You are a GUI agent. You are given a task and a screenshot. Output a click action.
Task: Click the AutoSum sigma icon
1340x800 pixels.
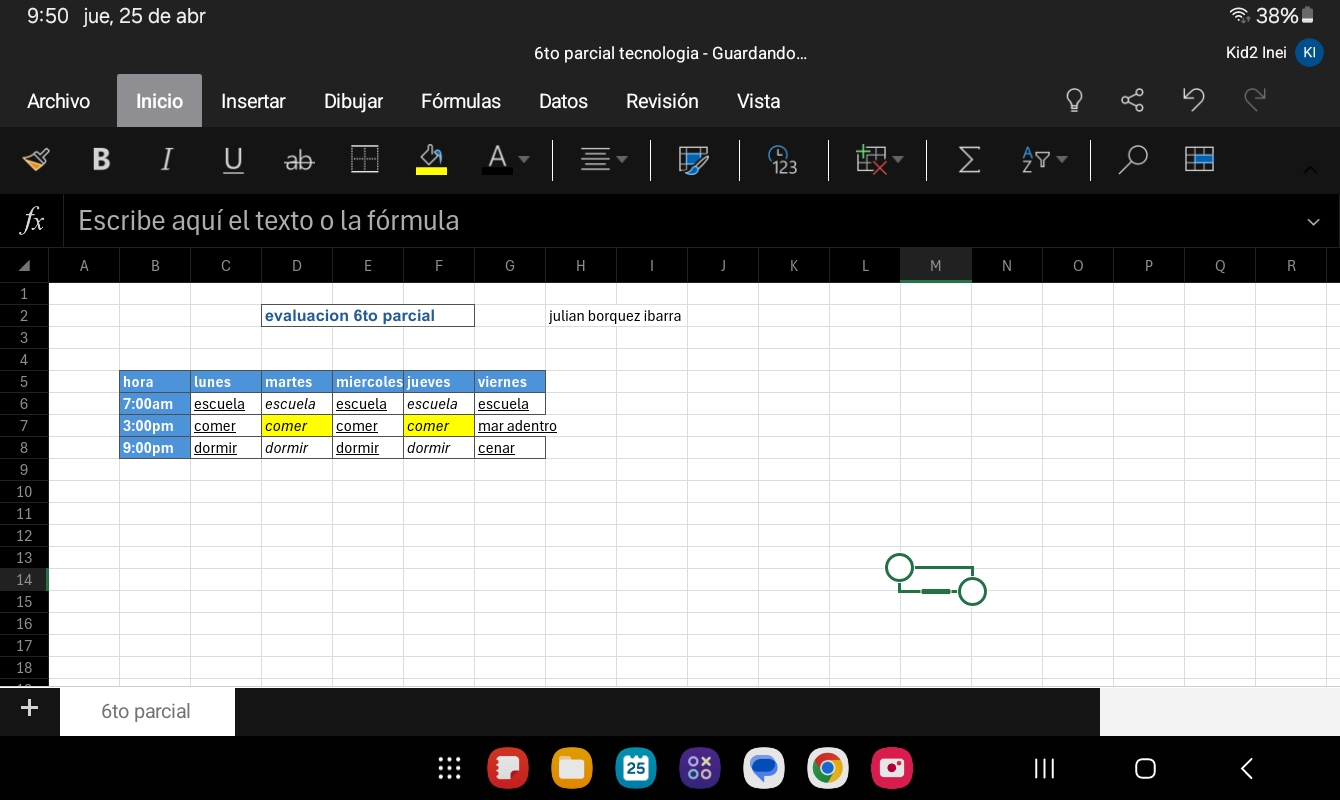[x=968, y=160]
